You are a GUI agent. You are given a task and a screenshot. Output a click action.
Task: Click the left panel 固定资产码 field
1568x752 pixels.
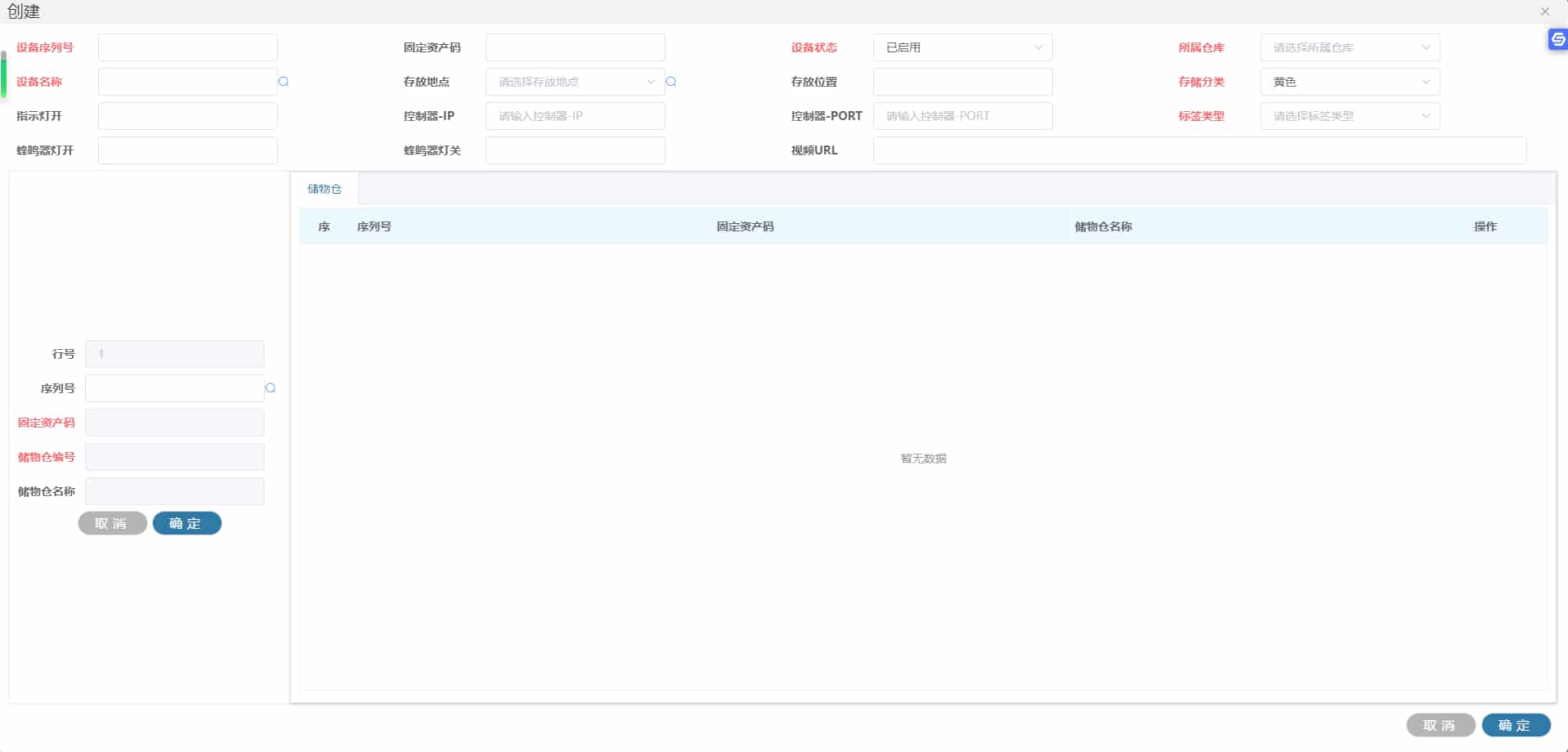click(174, 423)
